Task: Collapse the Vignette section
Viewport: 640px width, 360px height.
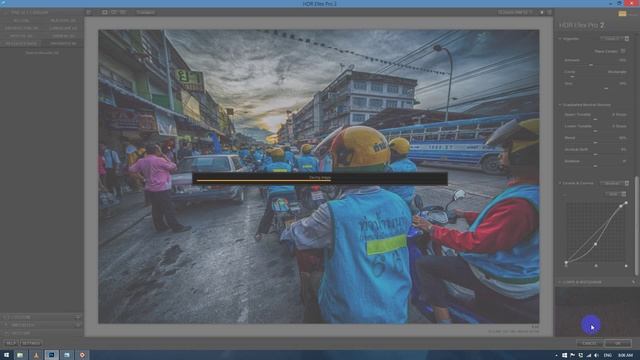Action: click(560, 39)
